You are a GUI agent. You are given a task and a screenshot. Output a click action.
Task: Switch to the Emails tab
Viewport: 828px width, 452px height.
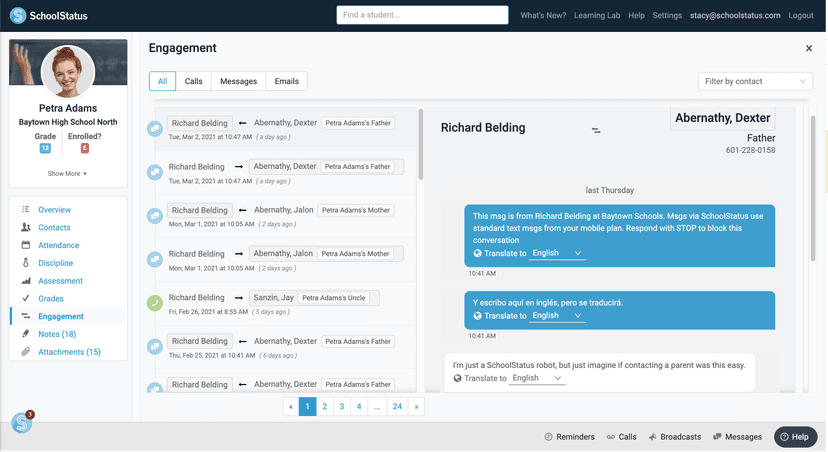[286, 81]
